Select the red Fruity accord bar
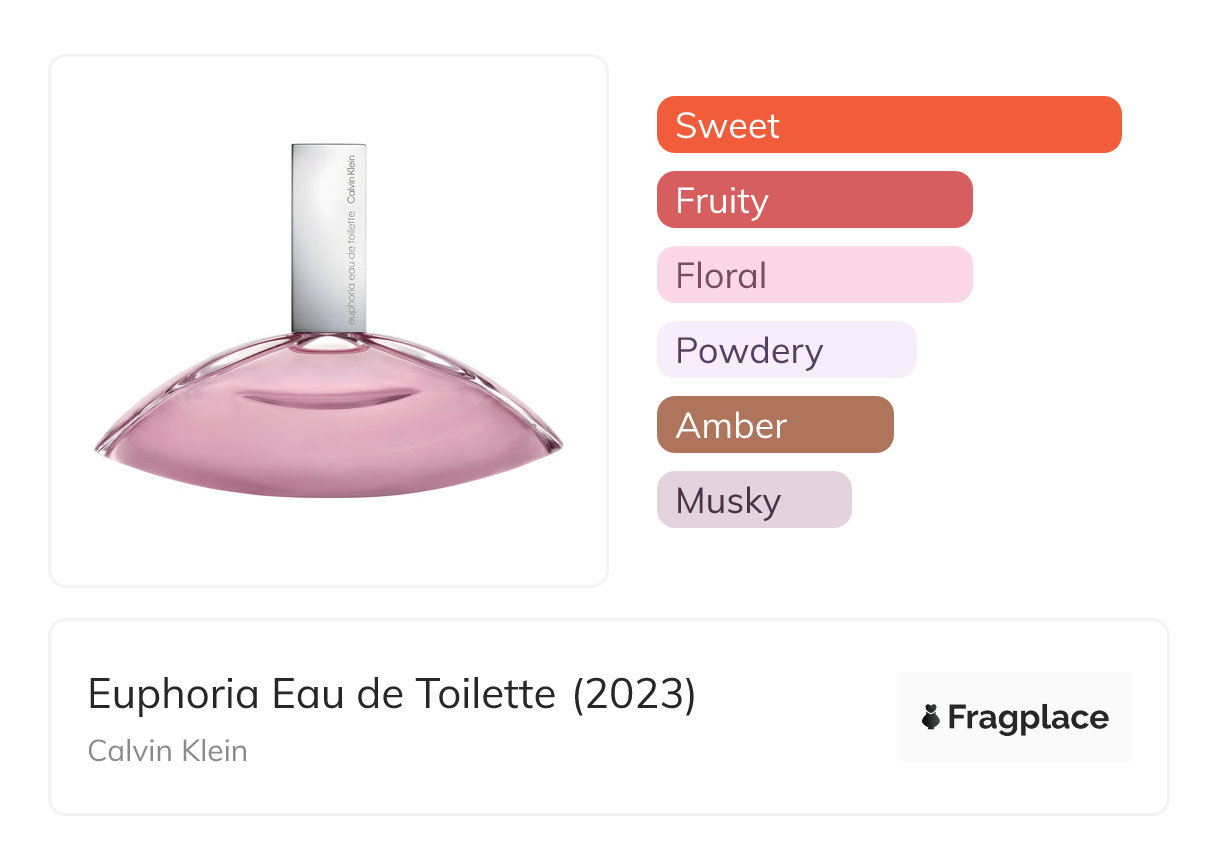This screenshot has height=864, width=1218. coord(814,200)
